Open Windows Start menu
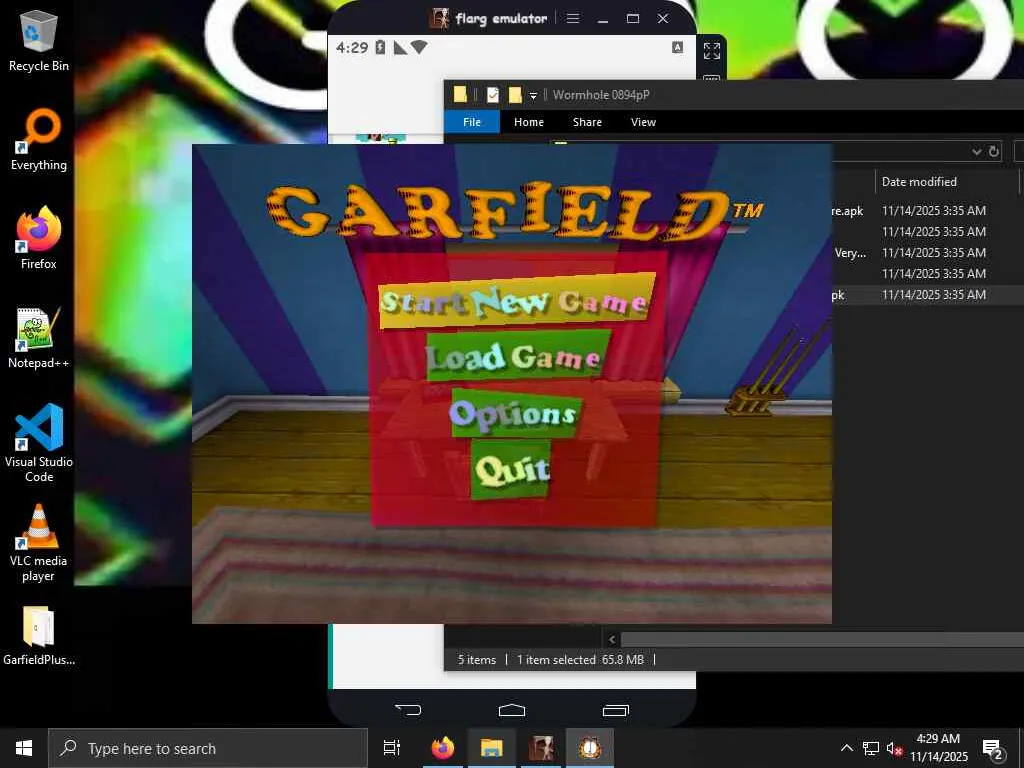Viewport: 1024px width, 768px height. point(24,748)
